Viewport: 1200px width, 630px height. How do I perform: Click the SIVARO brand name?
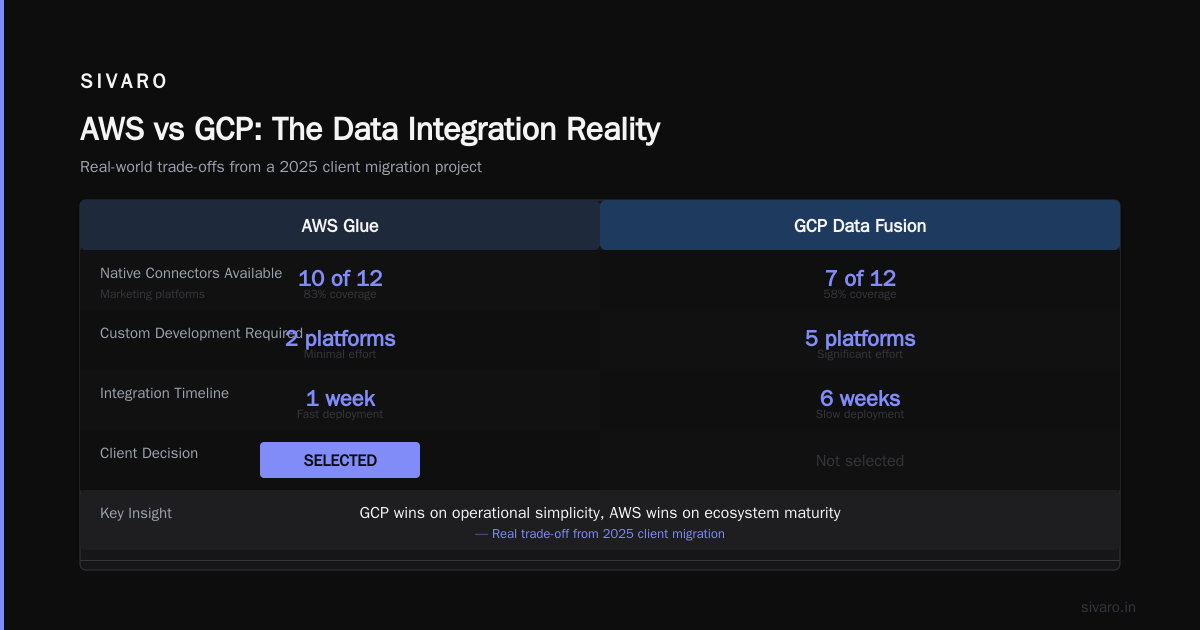tap(124, 81)
